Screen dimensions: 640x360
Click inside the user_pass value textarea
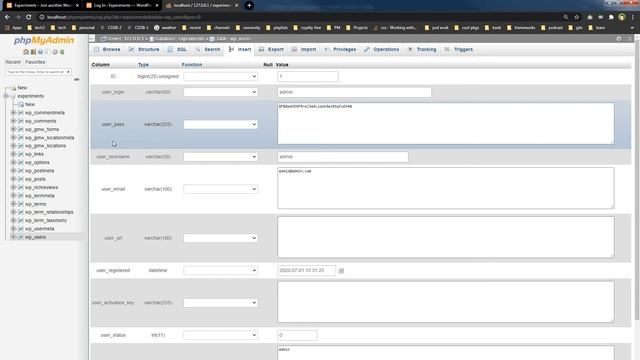[446, 123]
